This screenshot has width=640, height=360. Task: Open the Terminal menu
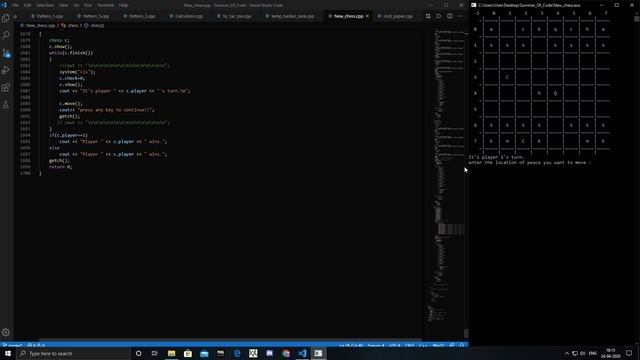point(105,5)
